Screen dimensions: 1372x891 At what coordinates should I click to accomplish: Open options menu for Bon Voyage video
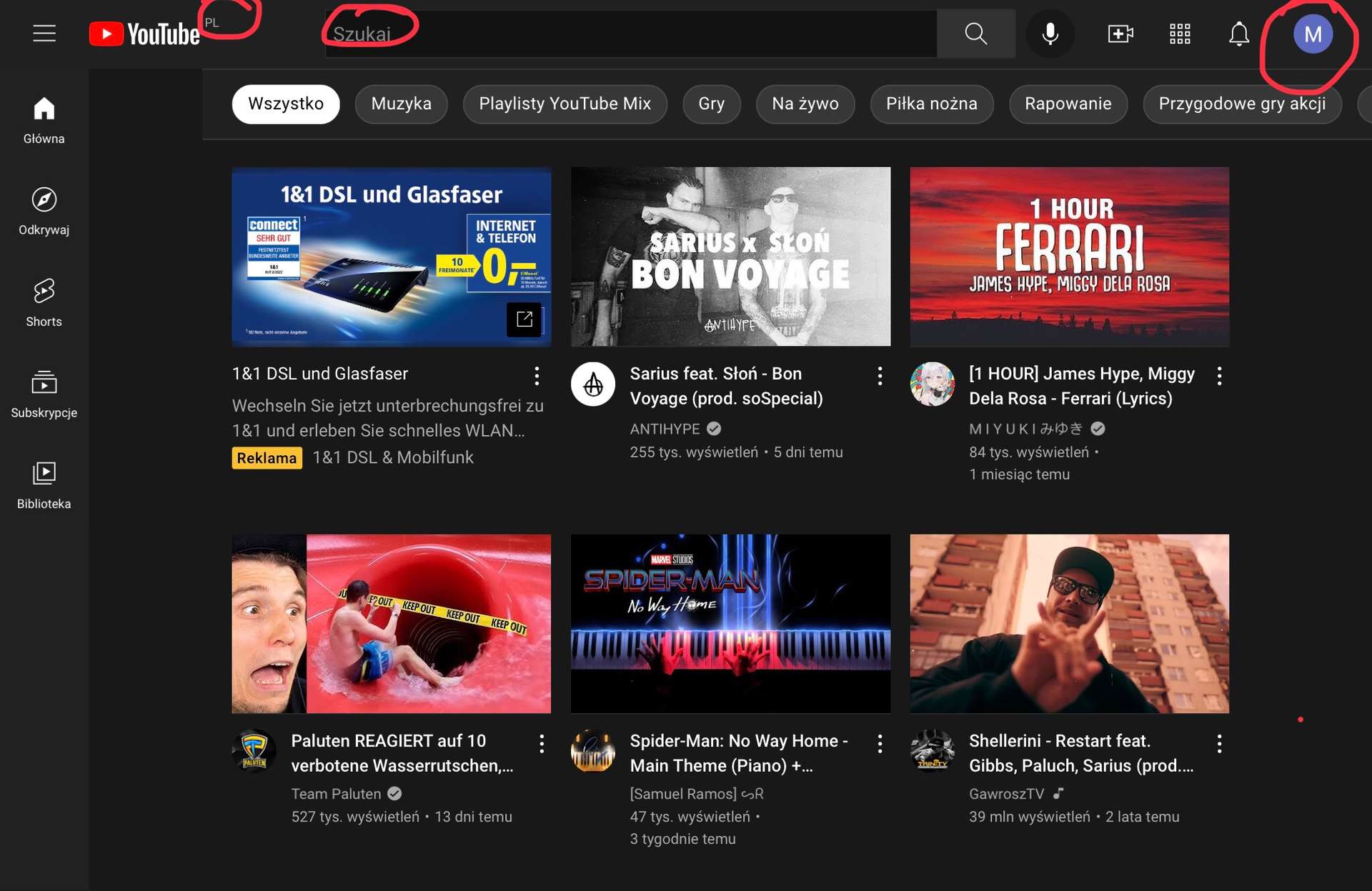tap(880, 376)
